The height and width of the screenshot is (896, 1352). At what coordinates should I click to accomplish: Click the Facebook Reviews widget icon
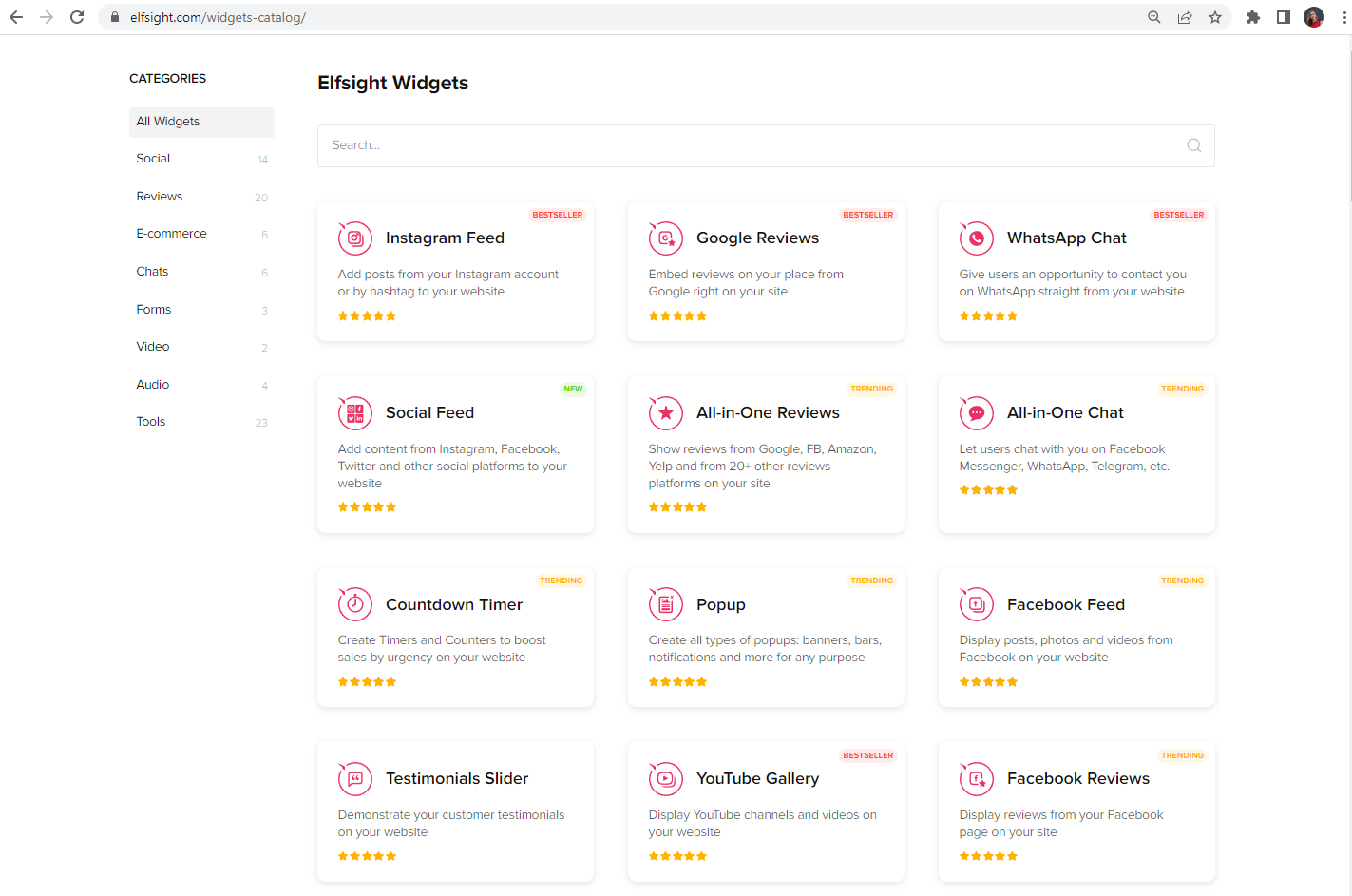click(x=976, y=779)
